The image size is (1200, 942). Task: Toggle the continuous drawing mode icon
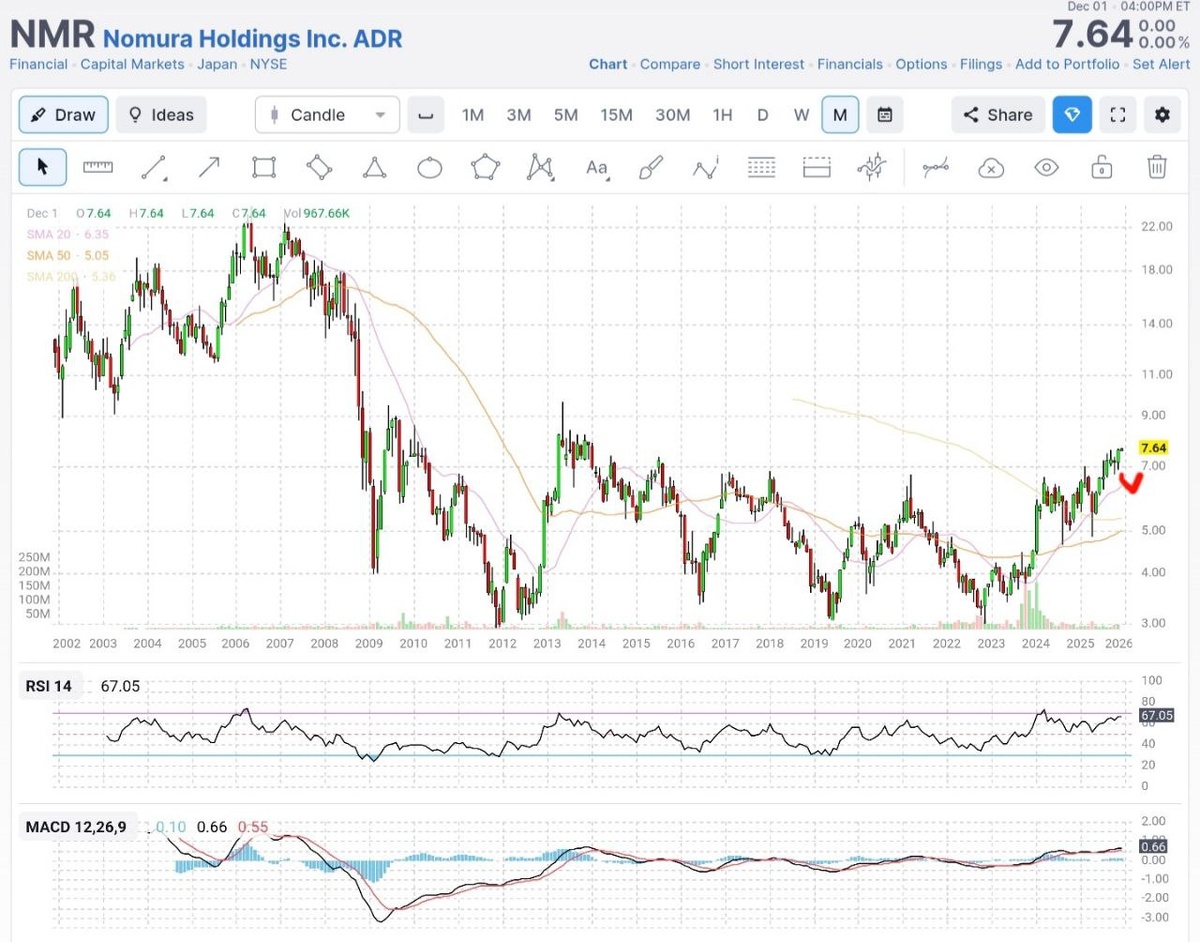936,168
